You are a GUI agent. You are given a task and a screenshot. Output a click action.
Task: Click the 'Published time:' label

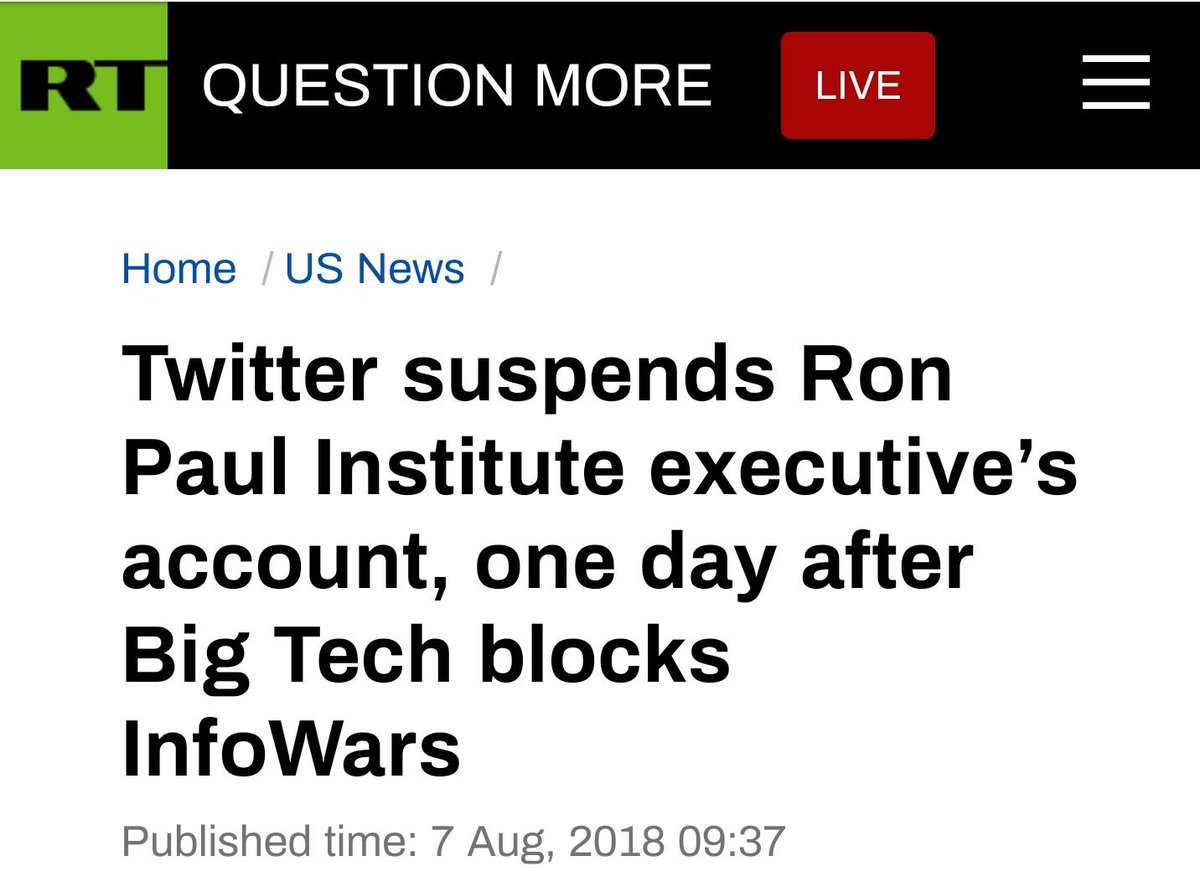[268, 841]
